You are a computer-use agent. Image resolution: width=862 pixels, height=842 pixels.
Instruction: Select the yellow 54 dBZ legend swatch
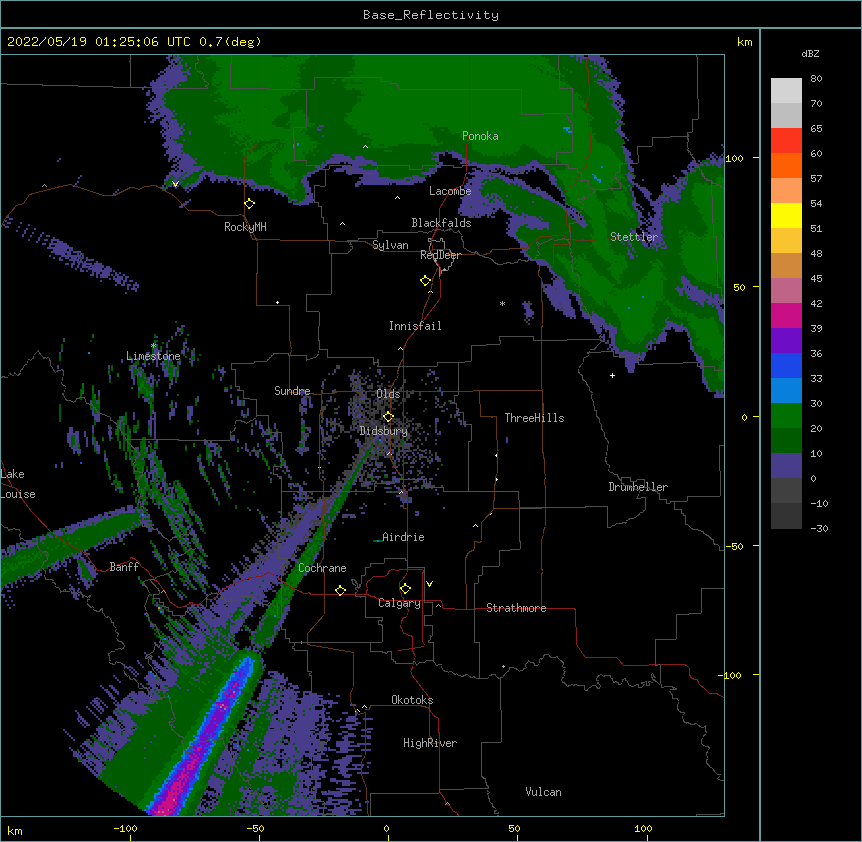(786, 215)
